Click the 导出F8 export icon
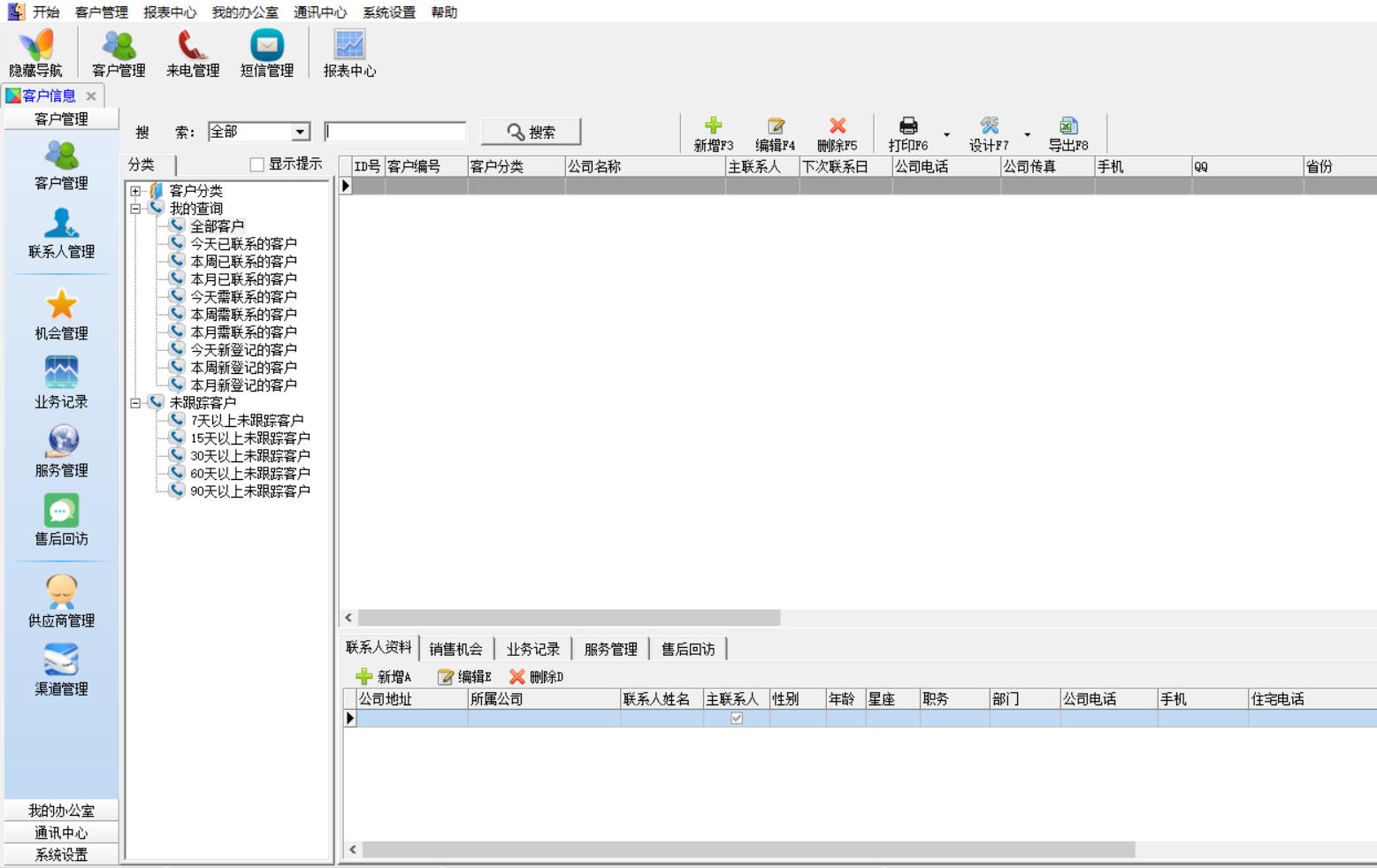Image resolution: width=1377 pixels, height=868 pixels. [1067, 126]
